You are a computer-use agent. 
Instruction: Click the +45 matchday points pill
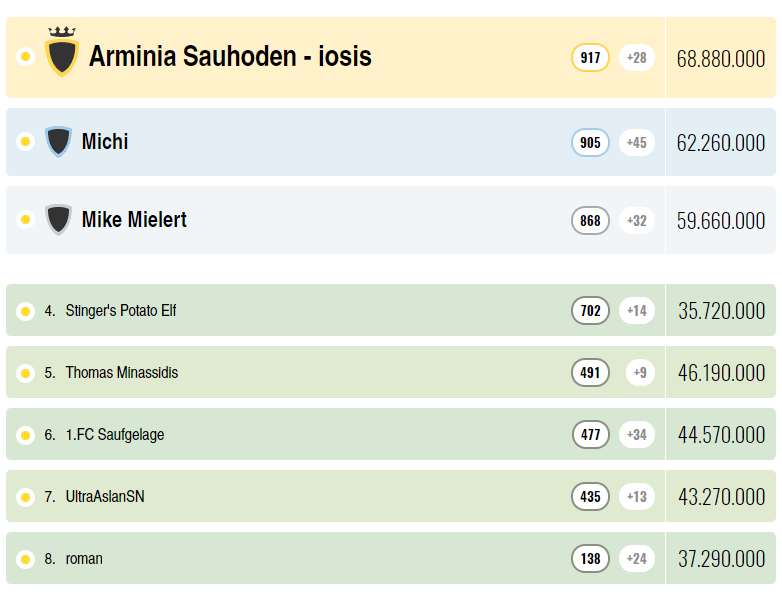coord(637,143)
